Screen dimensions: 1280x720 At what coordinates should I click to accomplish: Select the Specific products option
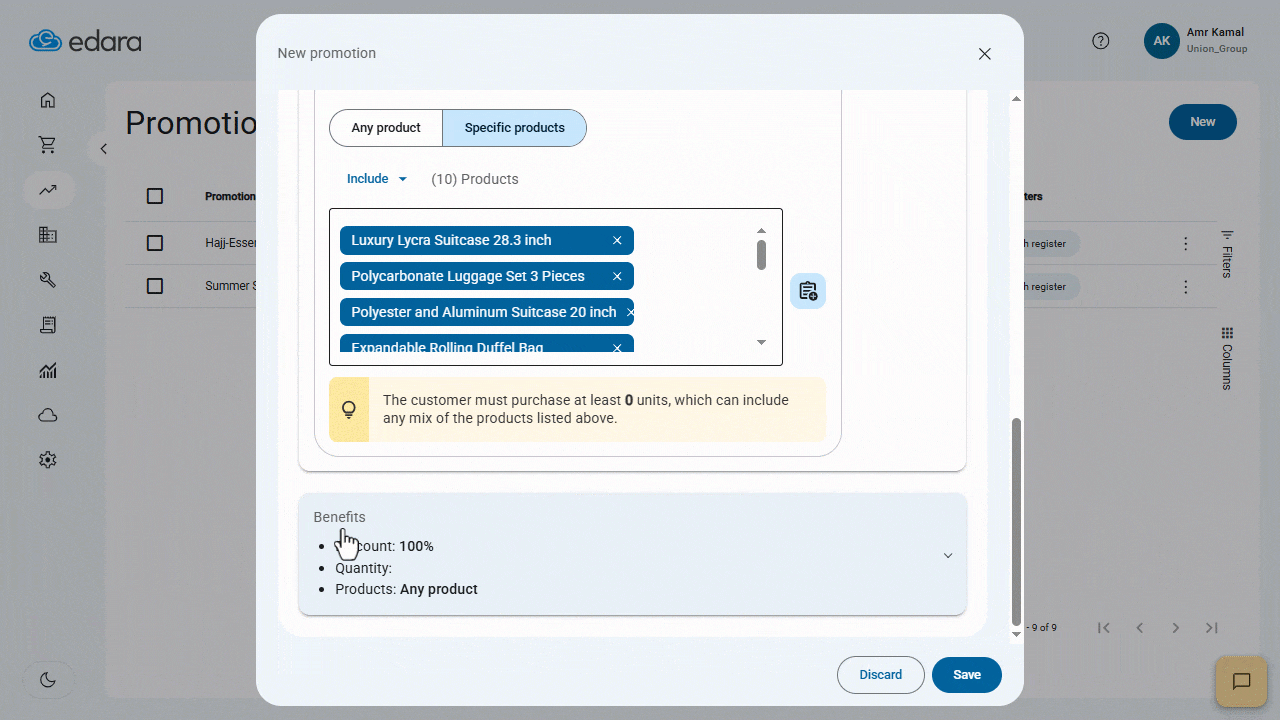point(514,128)
